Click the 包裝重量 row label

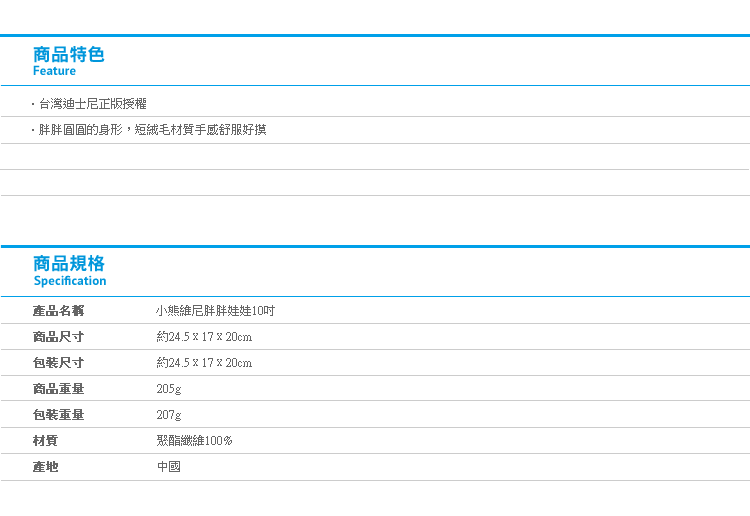click(x=58, y=415)
